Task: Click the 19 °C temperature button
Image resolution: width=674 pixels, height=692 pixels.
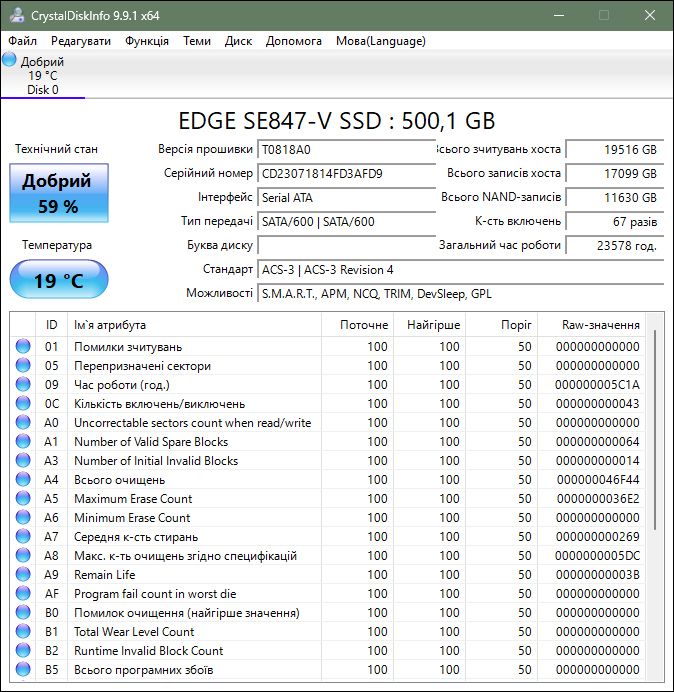Action: [59, 280]
